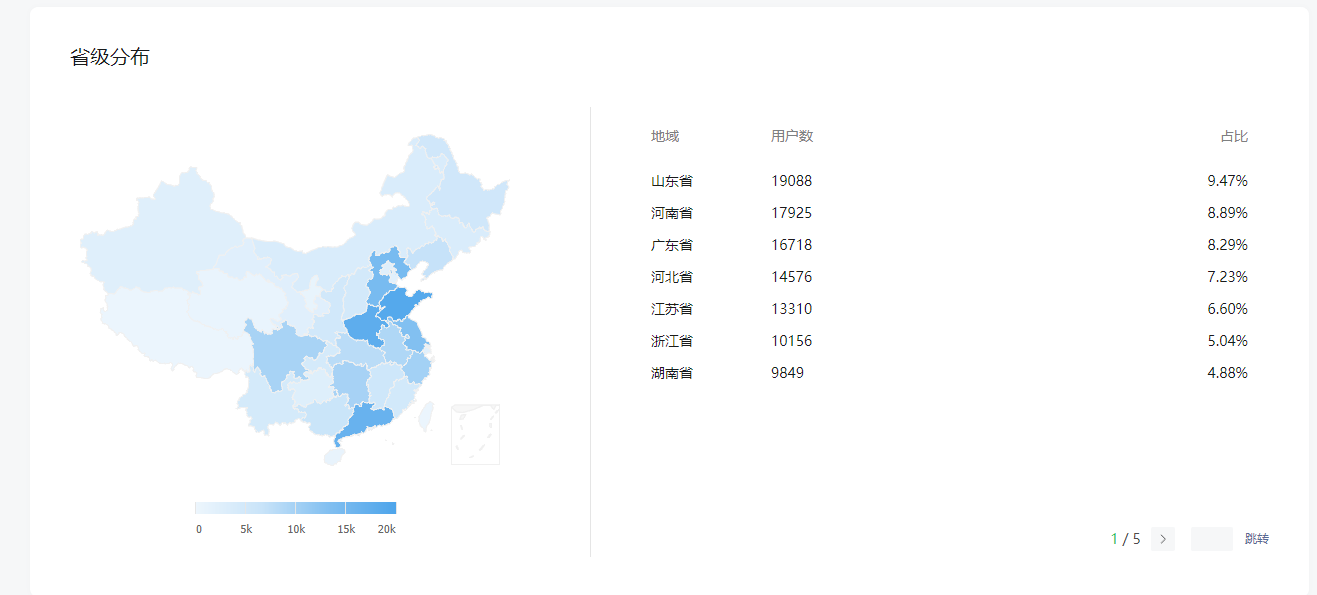Click the page indicator 1 / 5
This screenshot has height=595, width=1317.
[1125, 539]
